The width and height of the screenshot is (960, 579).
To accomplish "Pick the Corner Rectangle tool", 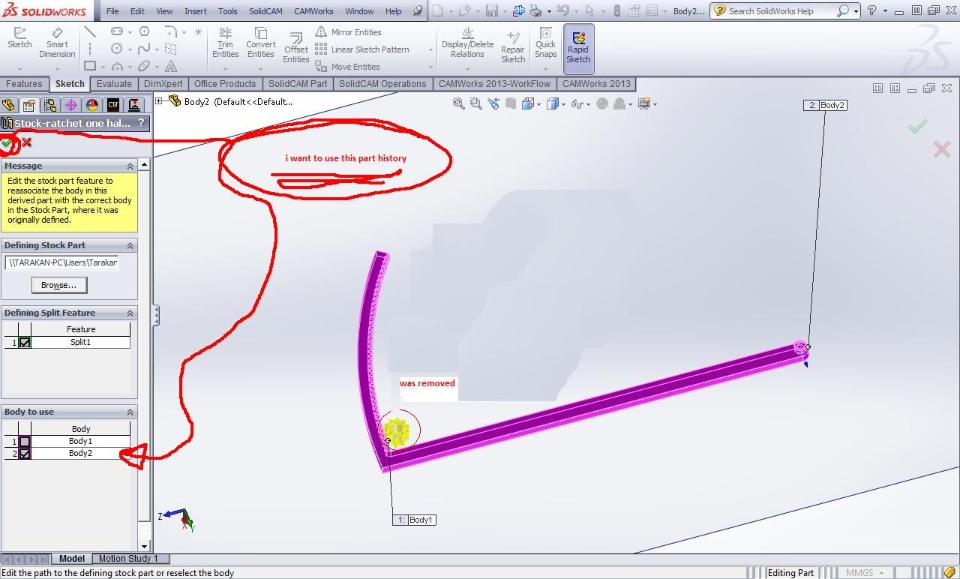I will [x=90, y=65].
